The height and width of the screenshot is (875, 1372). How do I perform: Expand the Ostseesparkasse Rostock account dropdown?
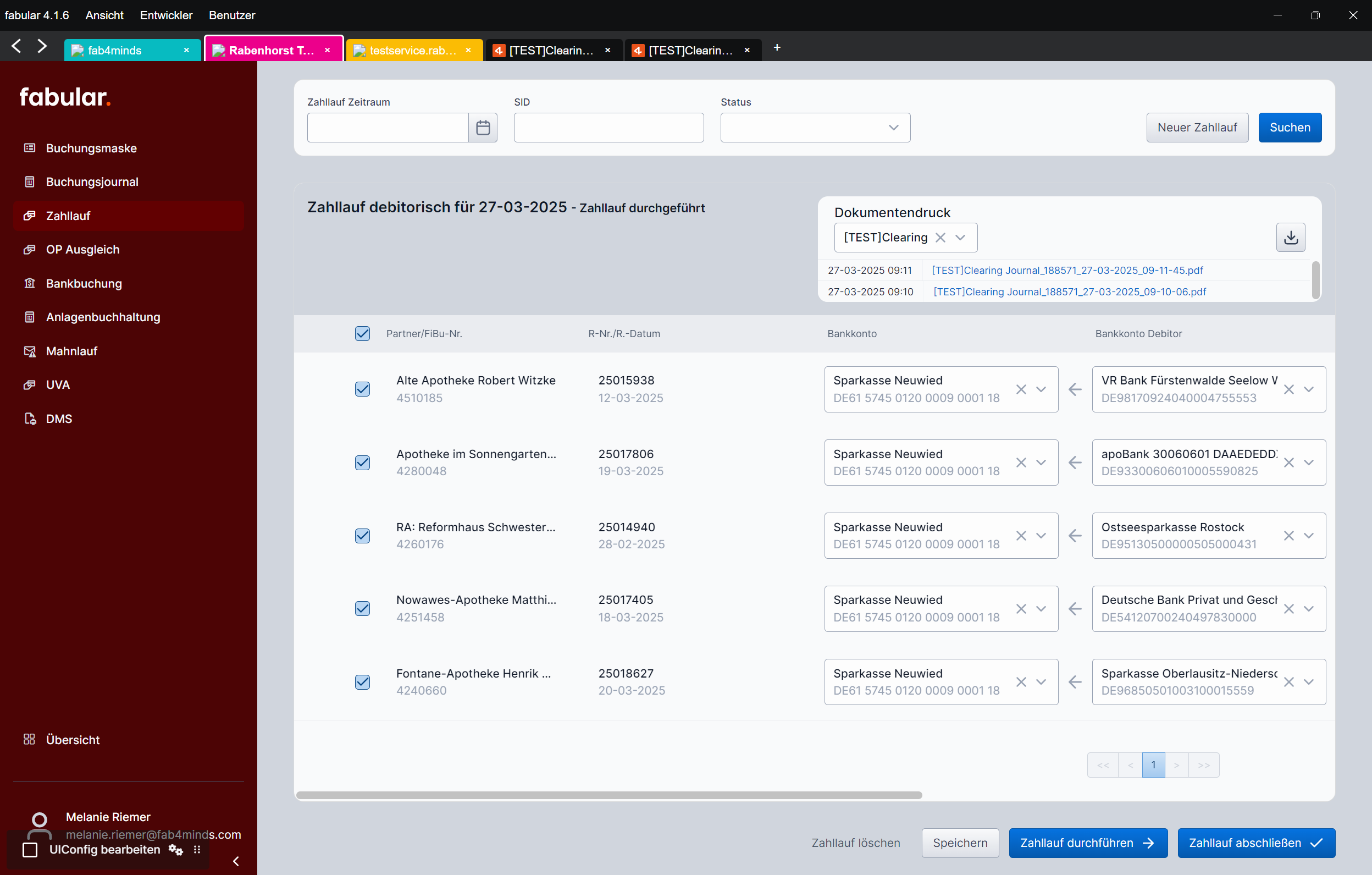(1309, 536)
